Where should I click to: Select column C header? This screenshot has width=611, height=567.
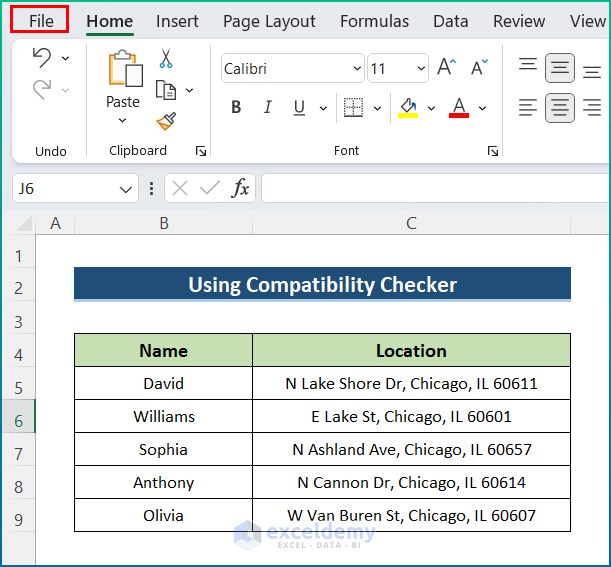coord(411,224)
